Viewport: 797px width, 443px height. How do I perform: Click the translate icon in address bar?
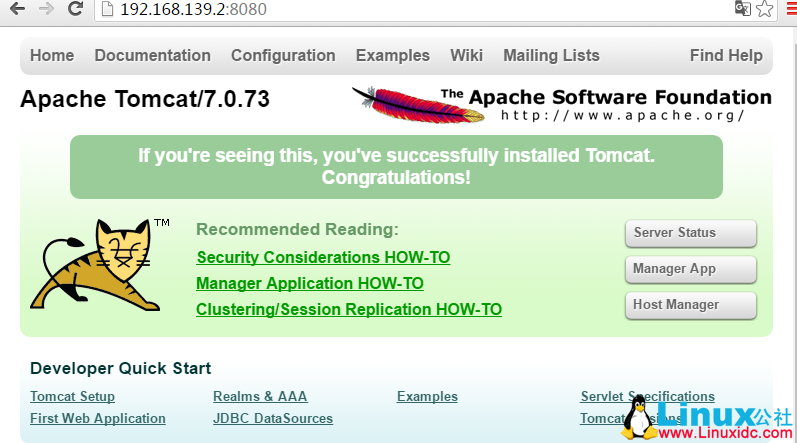[x=742, y=9]
